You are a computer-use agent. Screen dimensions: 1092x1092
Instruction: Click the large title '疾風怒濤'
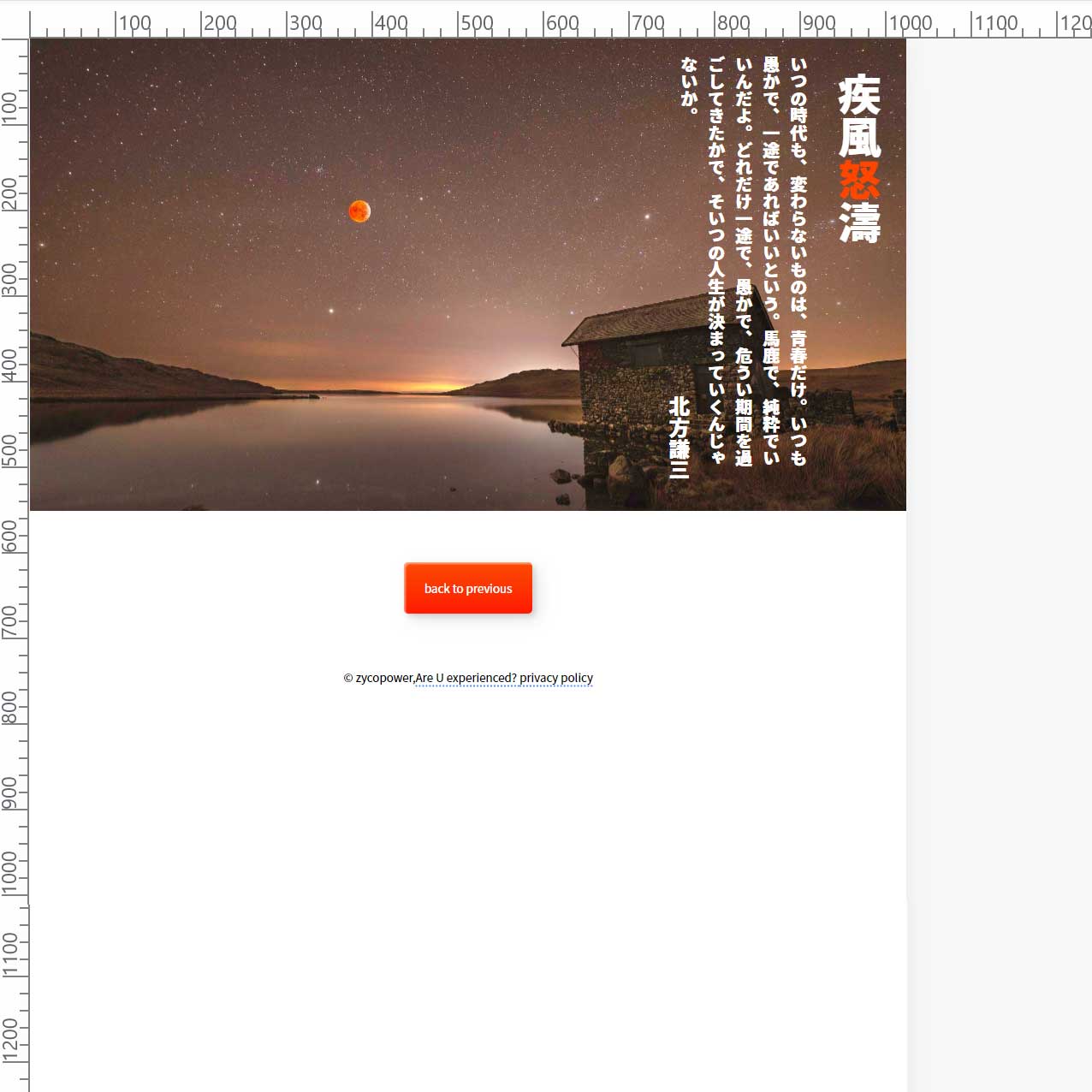[x=859, y=158]
